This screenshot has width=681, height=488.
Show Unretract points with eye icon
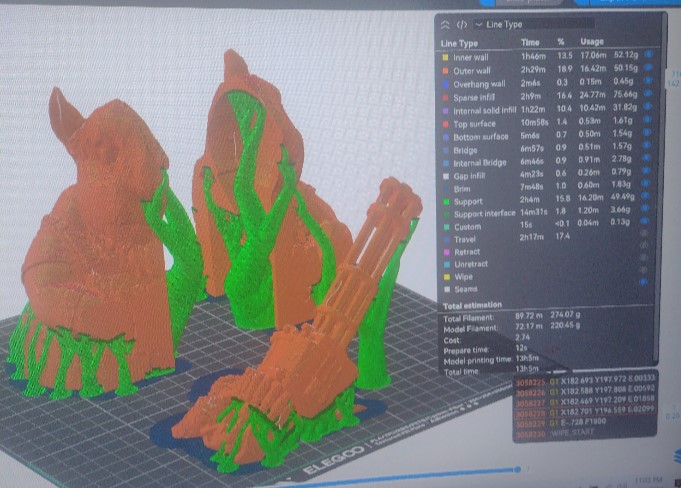click(x=644, y=258)
